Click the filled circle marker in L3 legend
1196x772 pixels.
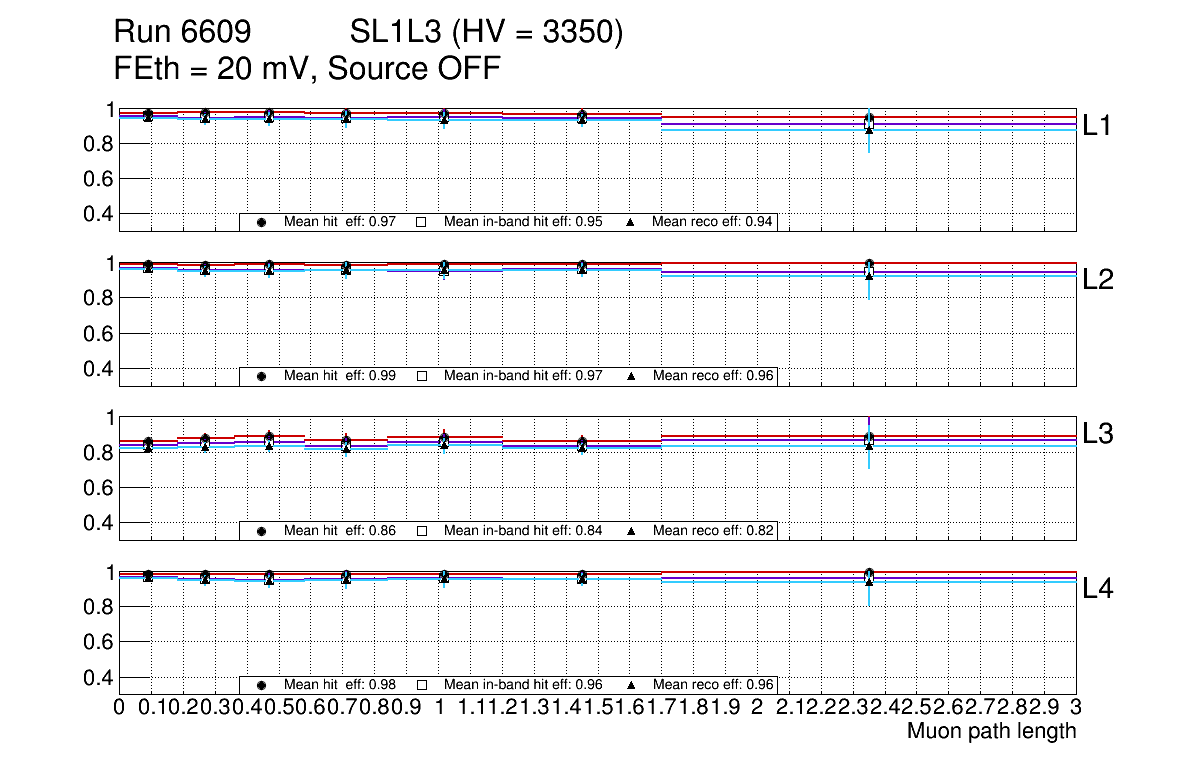click(x=261, y=531)
